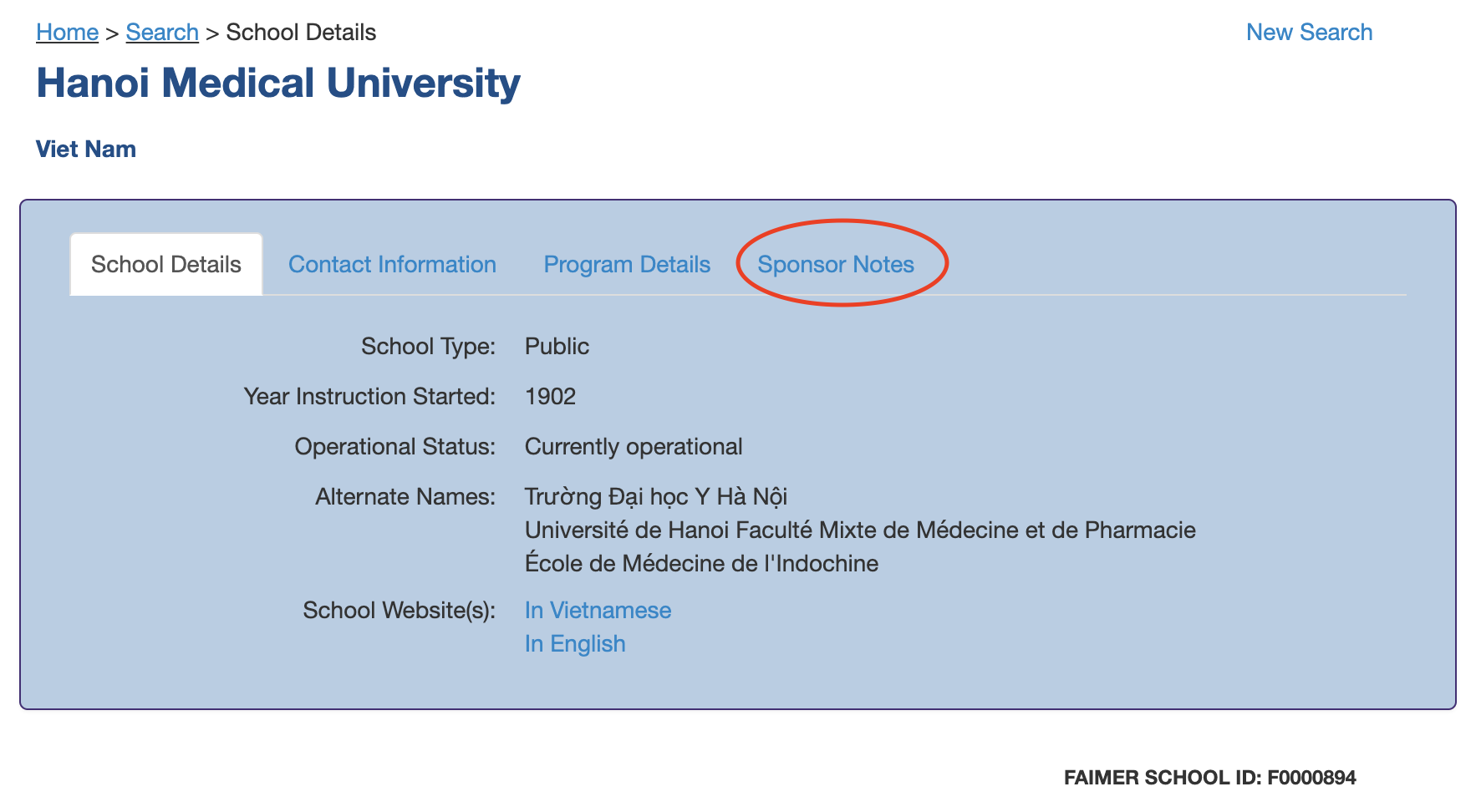Click the Université de Hanoi Faculté Mixte name
This screenshot has width=1476, height=812.
[860, 530]
